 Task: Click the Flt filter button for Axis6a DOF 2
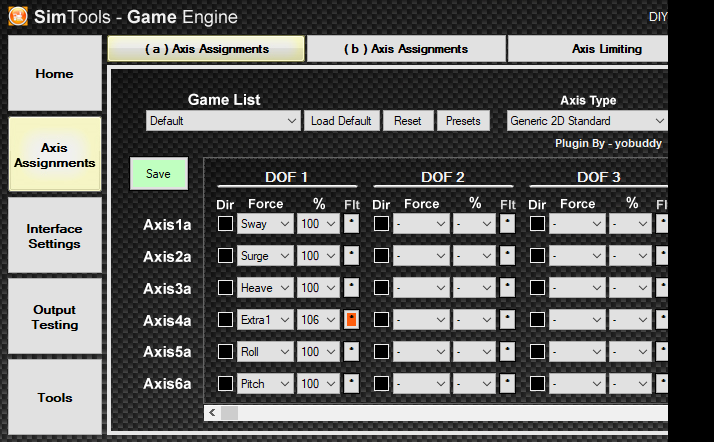(507, 383)
